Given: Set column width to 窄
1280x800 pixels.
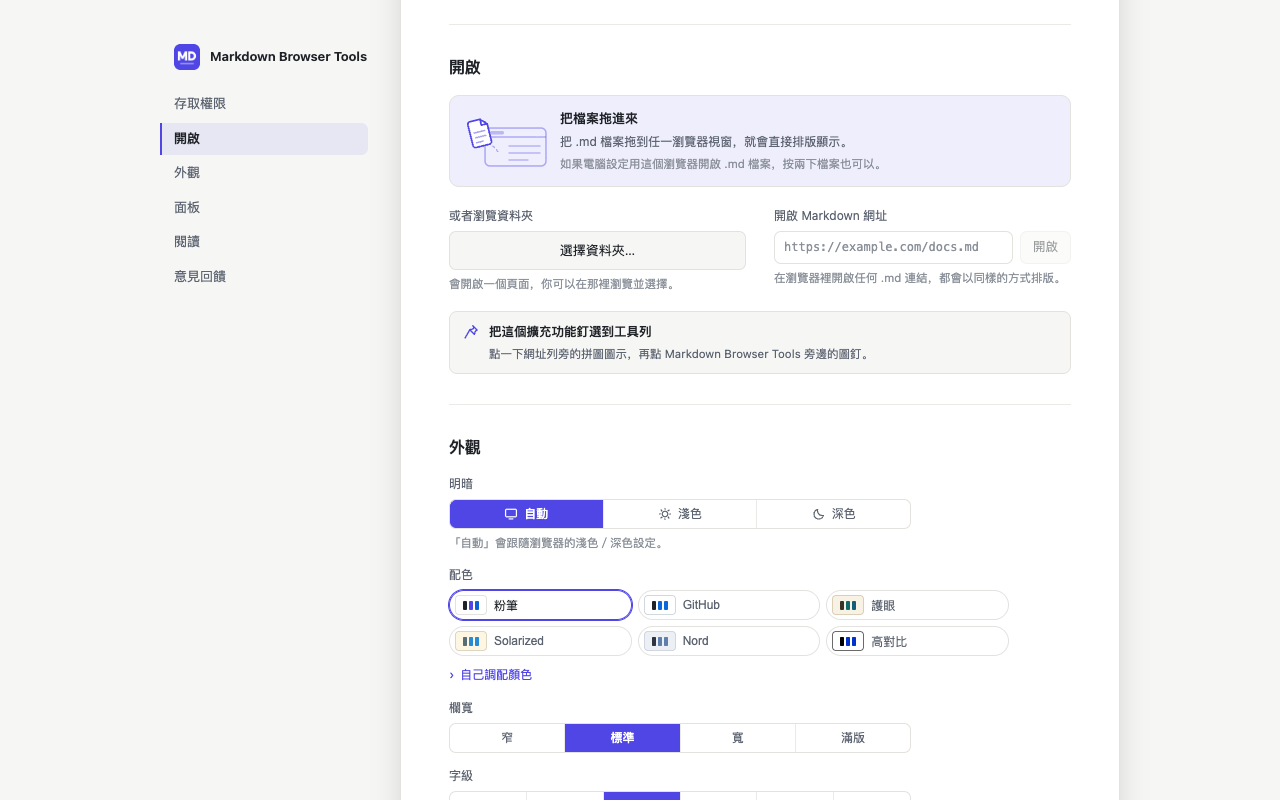Looking at the screenshot, I should coord(507,738).
